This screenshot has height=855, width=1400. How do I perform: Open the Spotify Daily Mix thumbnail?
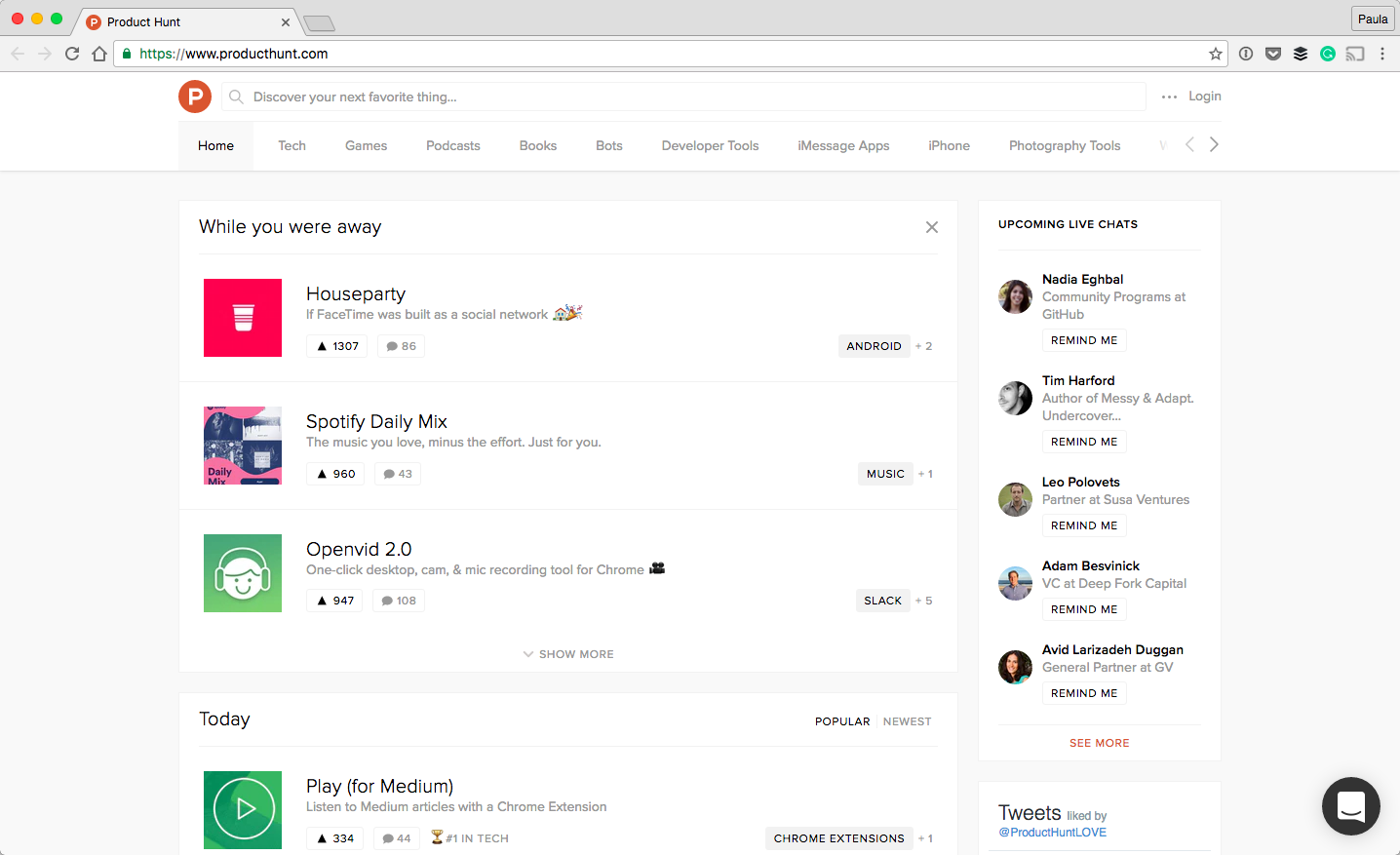[243, 446]
